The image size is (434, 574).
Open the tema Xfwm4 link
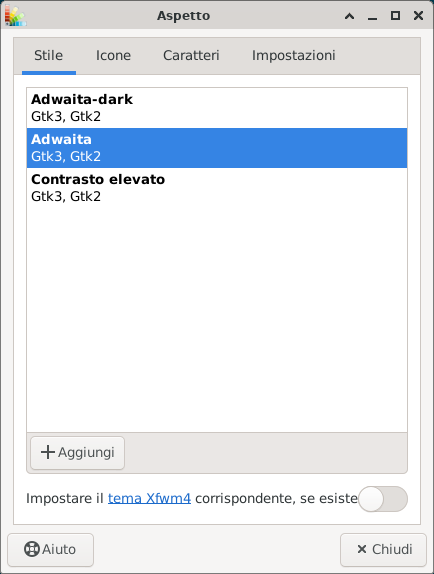click(149, 499)
